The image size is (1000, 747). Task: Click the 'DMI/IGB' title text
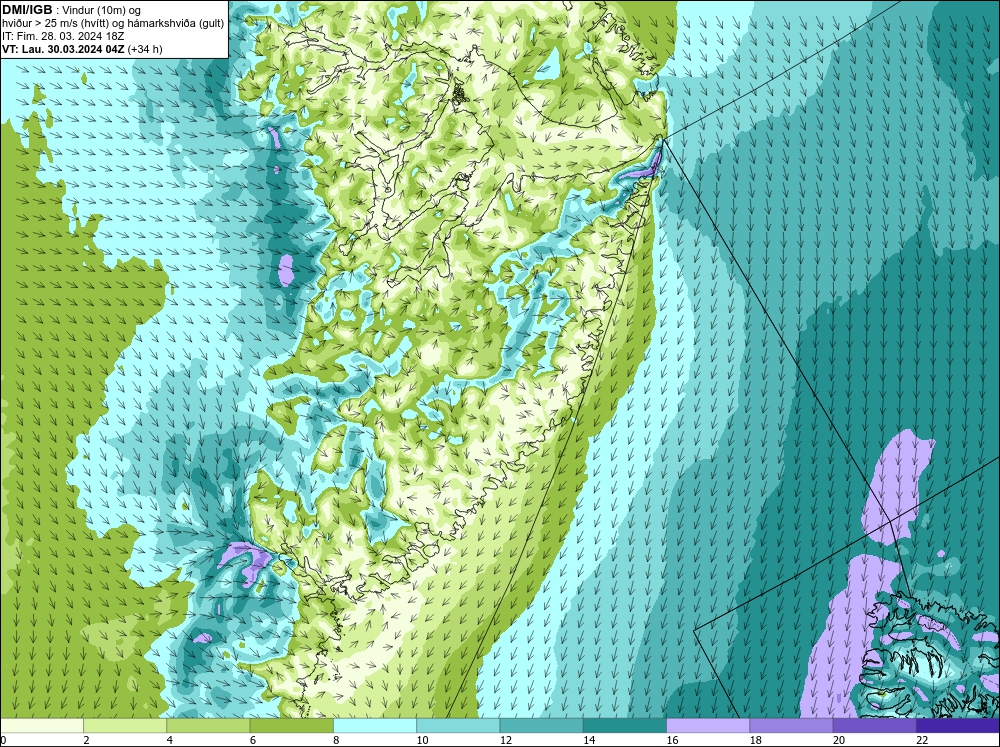coord(27,10)
